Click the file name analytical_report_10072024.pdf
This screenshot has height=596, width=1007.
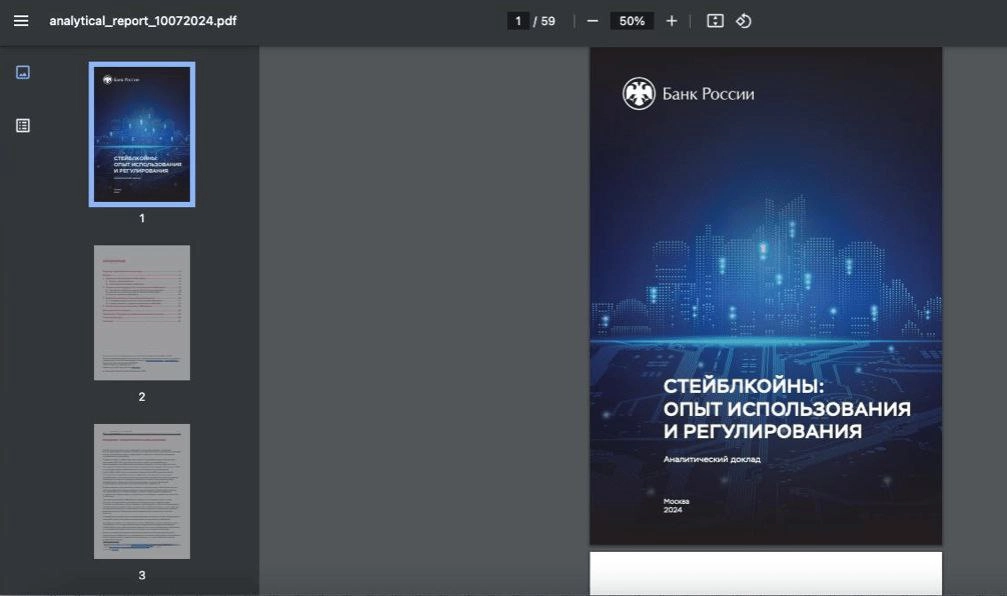[143, 21]
